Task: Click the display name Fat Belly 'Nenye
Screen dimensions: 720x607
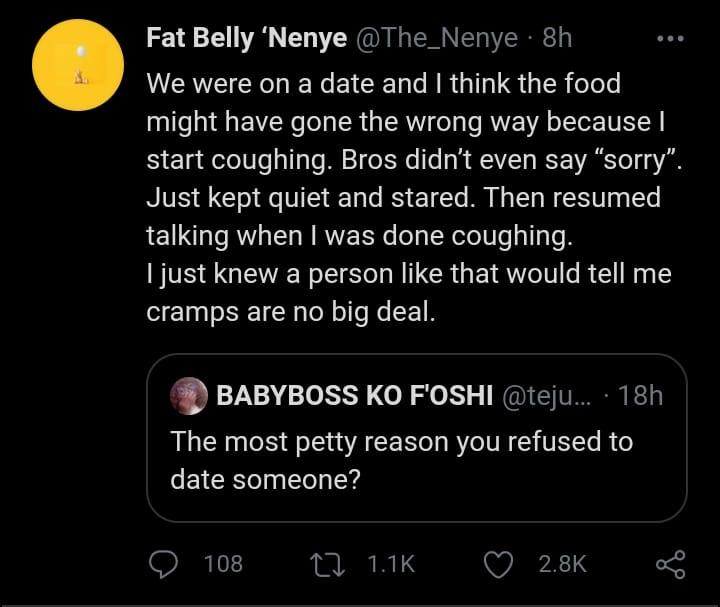Action: pyautogui.click(x=246, y=39)
